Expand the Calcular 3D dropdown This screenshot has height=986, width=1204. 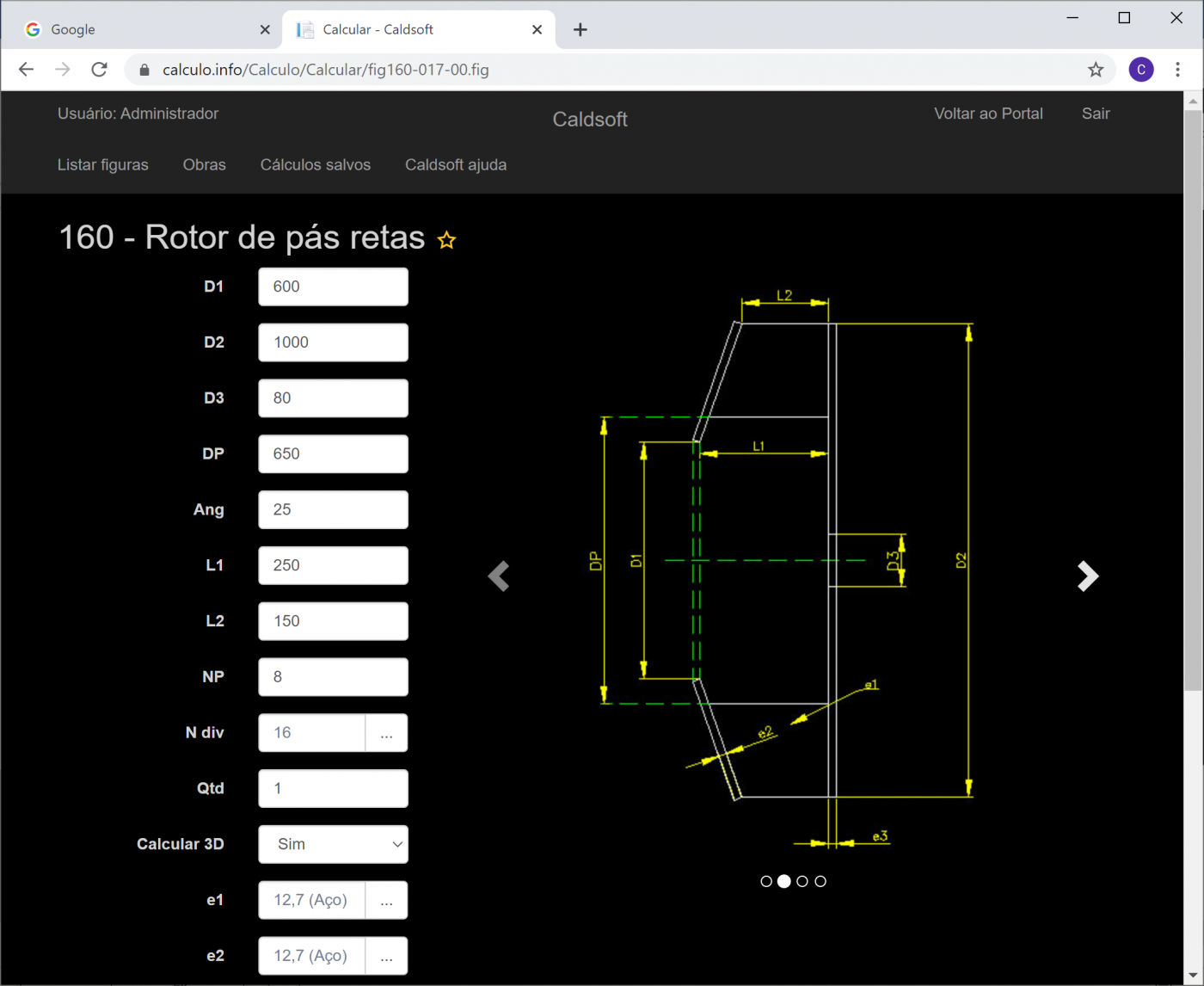[333, 844]
